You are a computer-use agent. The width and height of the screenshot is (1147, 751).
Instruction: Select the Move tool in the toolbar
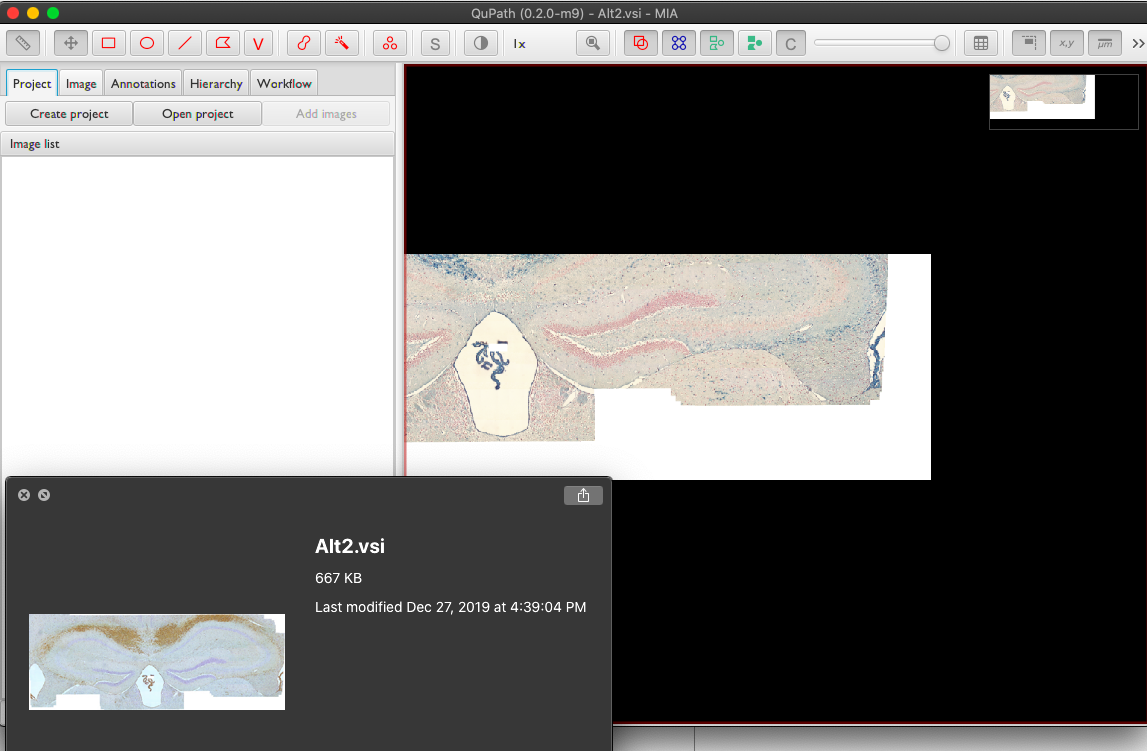70,43
